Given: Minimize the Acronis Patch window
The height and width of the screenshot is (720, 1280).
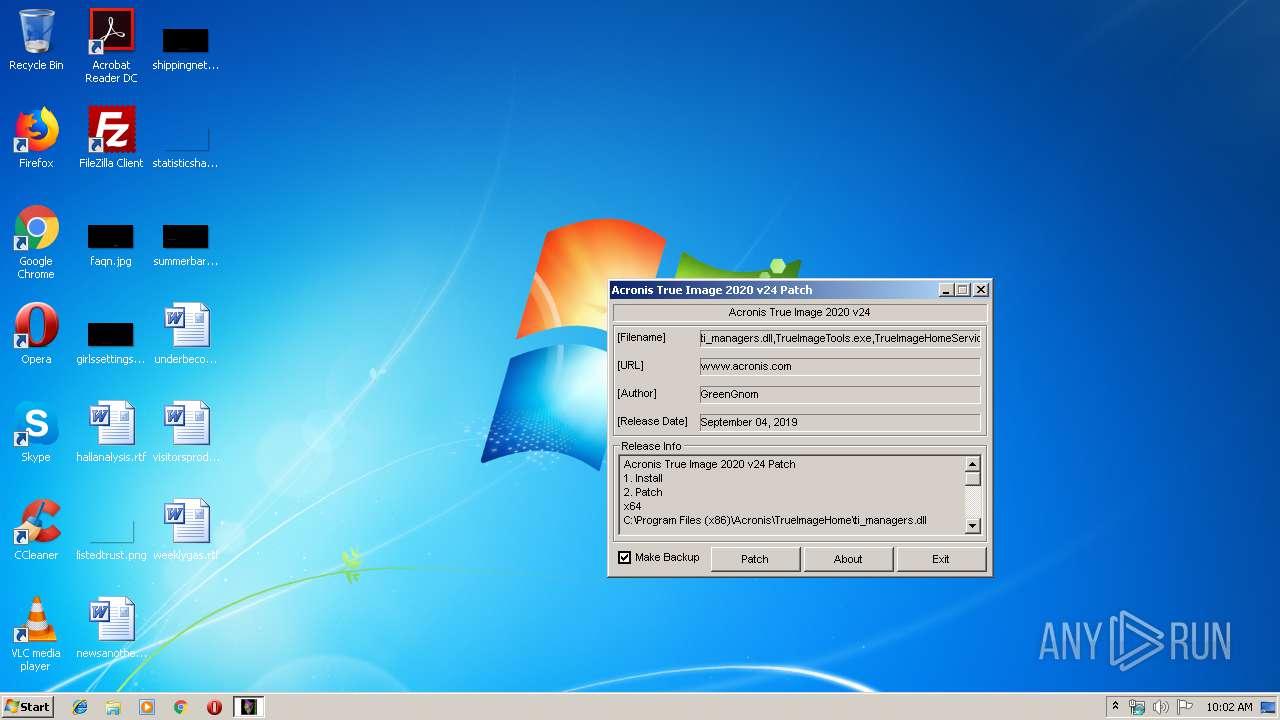Looking at the screenshot, I should 946,290.
